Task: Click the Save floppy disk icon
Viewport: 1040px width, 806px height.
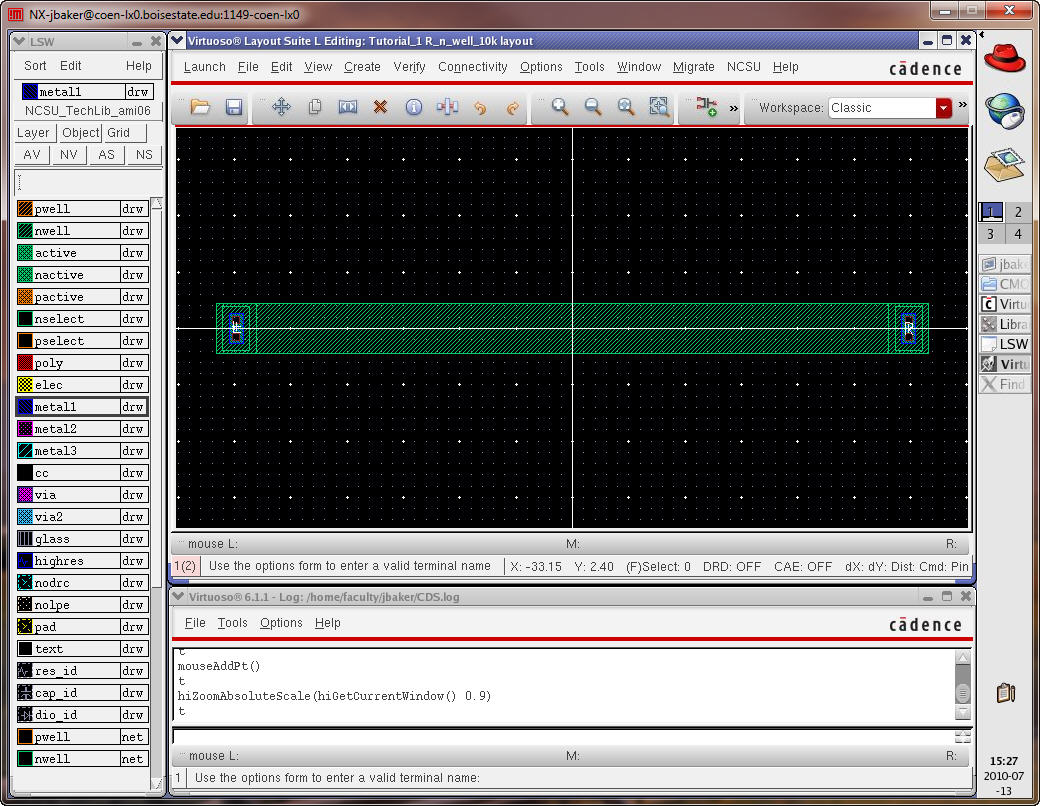Action: (234, 107)
